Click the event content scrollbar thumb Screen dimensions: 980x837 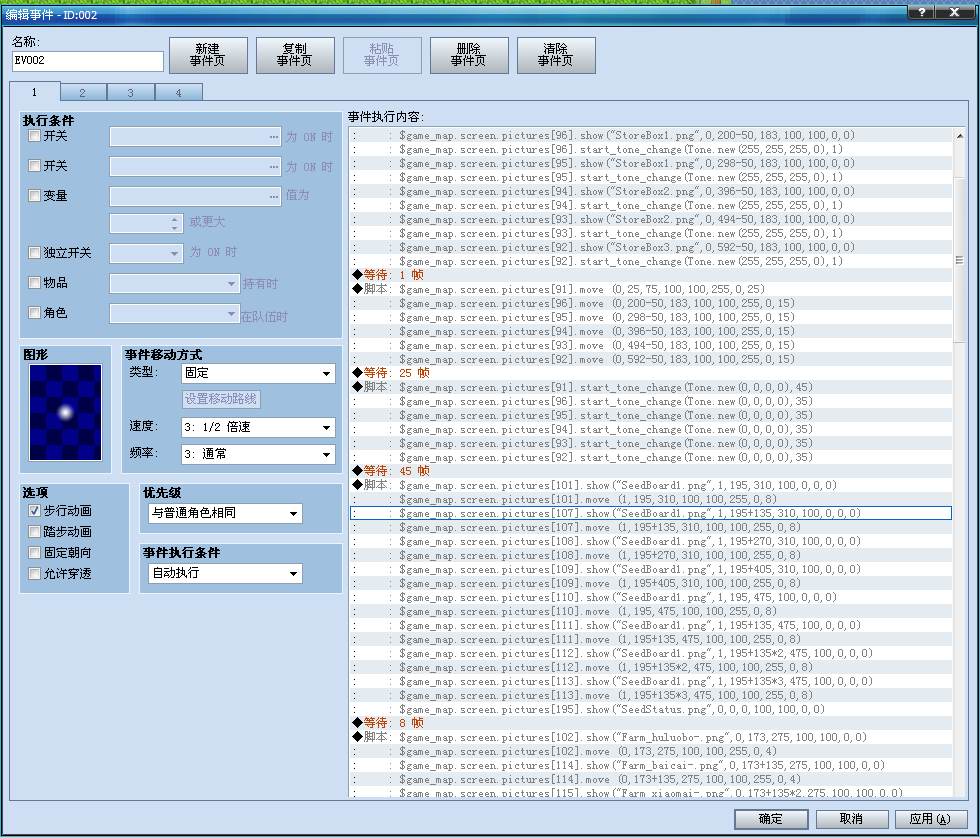point(959,259)
